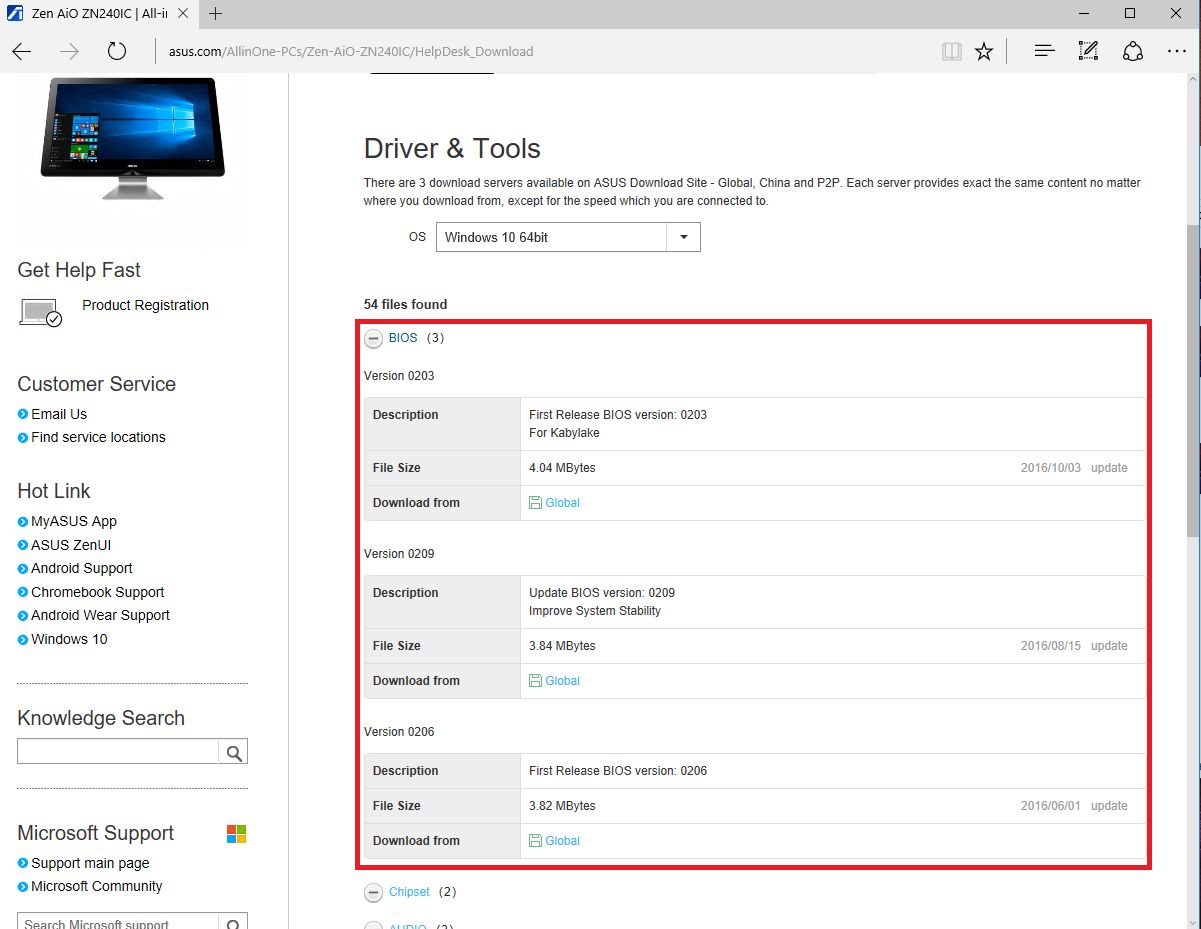Click the Chipset category link
1201x929 pixels.
[x=409, y=892]
